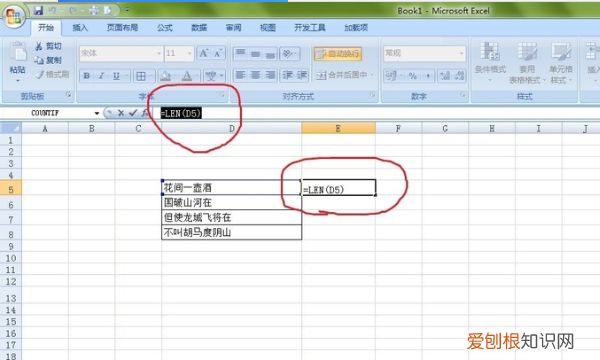Switch to the 视图 tab
This screenshot has height=360, width=600.
pyautogui.click(x=267, y=28)
